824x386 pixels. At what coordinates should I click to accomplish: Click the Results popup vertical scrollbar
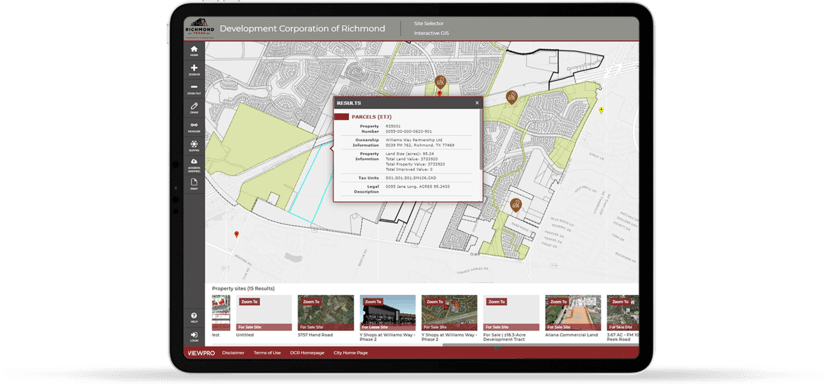click(481, 139)
